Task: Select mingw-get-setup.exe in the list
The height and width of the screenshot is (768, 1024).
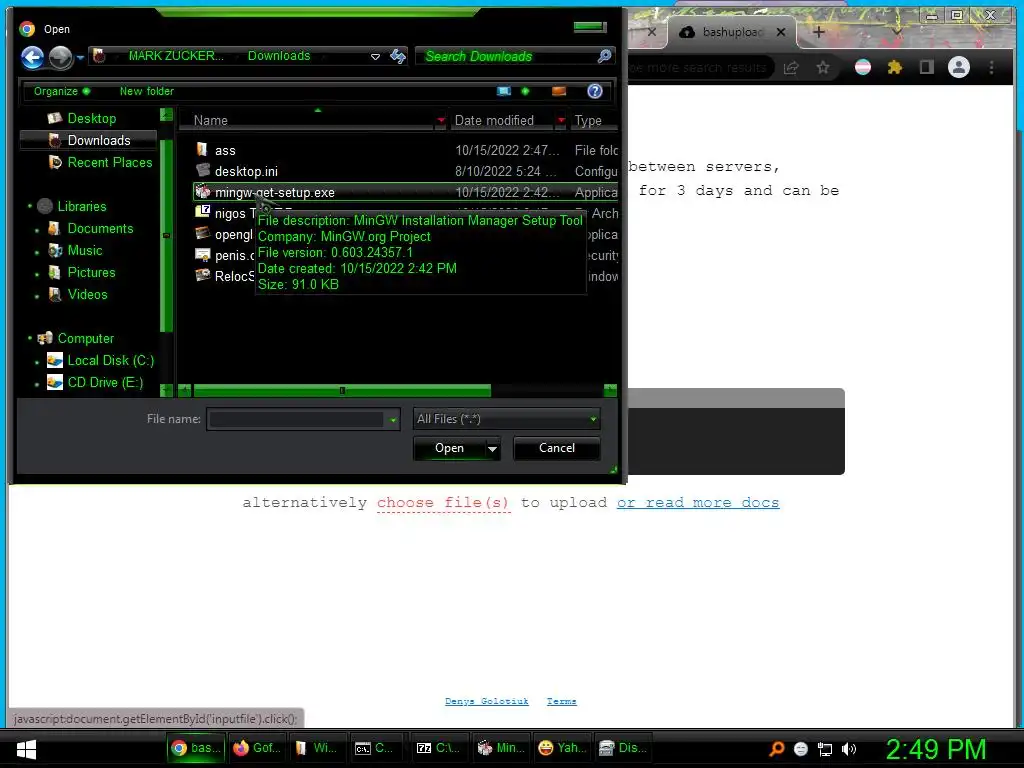Action: pos(405,193)
